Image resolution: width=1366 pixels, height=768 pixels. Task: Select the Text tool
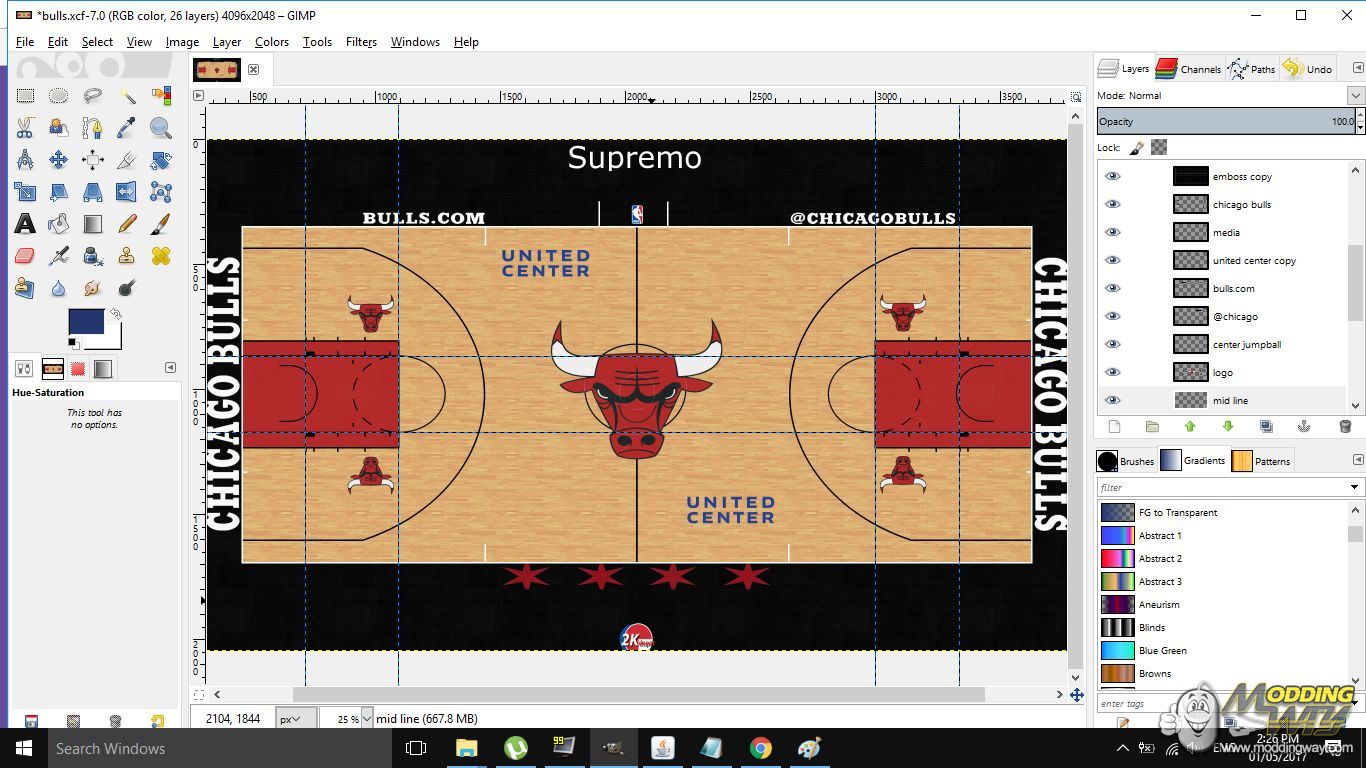point(25,224)
